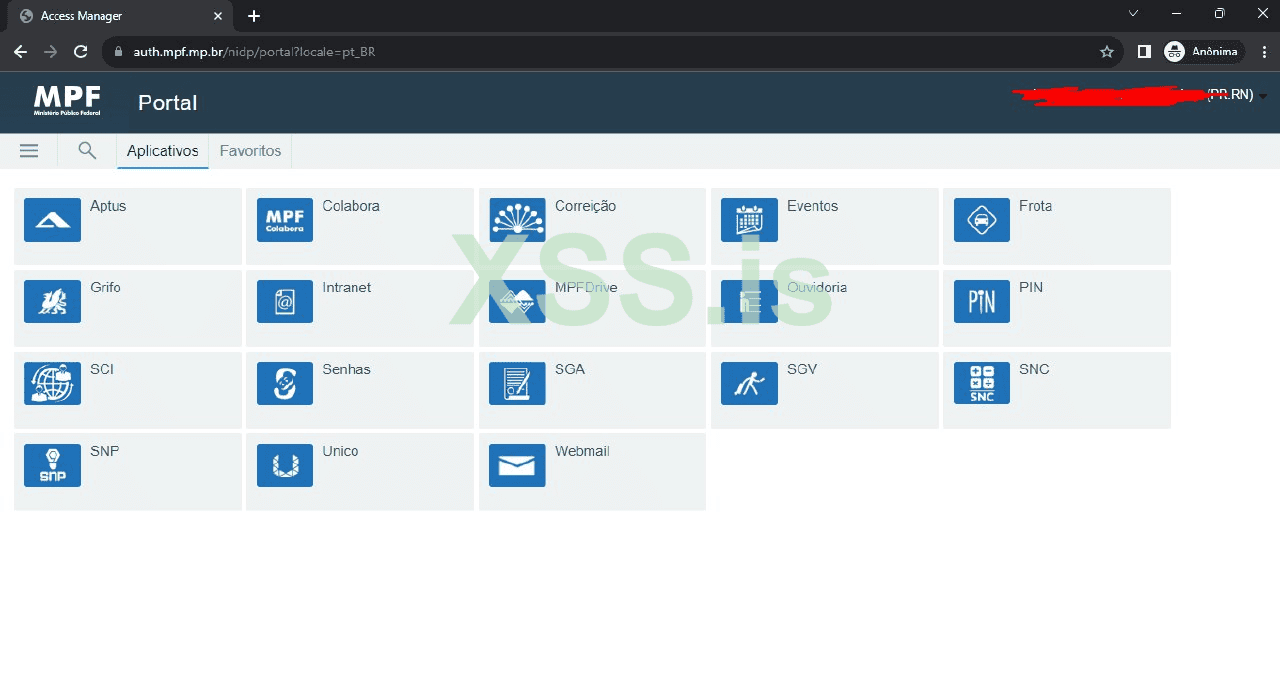
Task: Launch the SGA document icon
Action: click(x=517, y=383)
